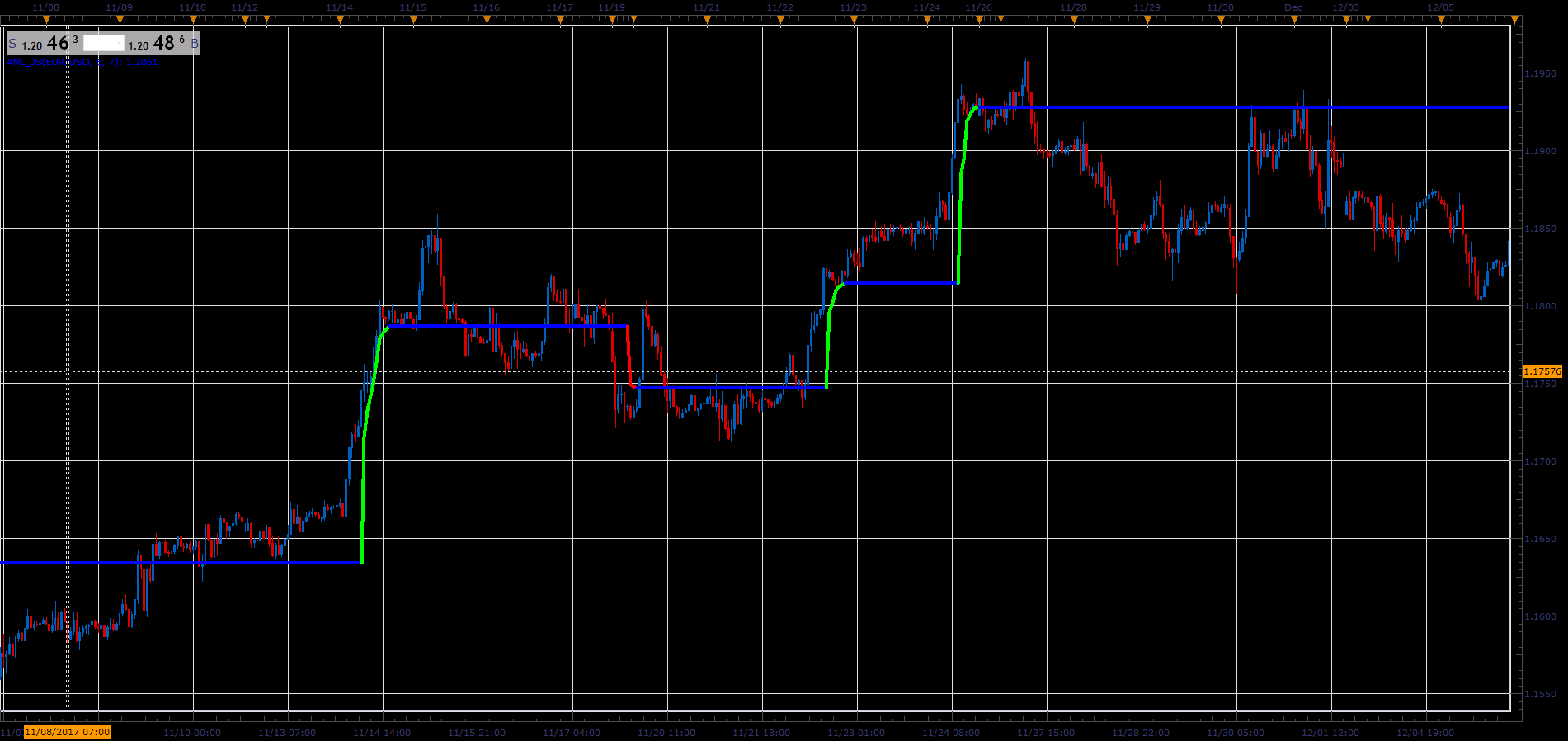
Task: Click the 11/14 14:00 bottom time label
Action: (x=382, y=733)
